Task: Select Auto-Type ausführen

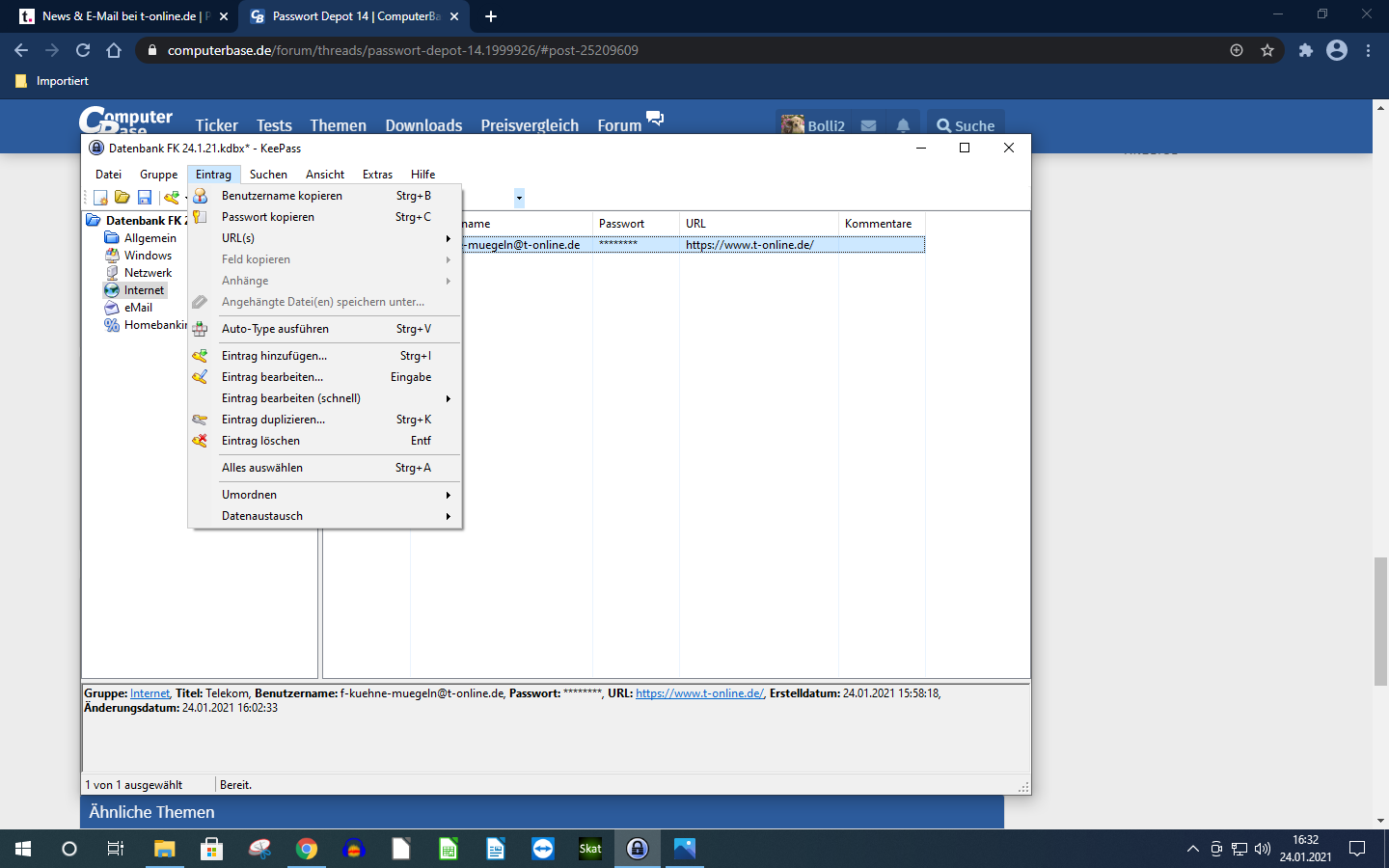Action: (326, 329)
